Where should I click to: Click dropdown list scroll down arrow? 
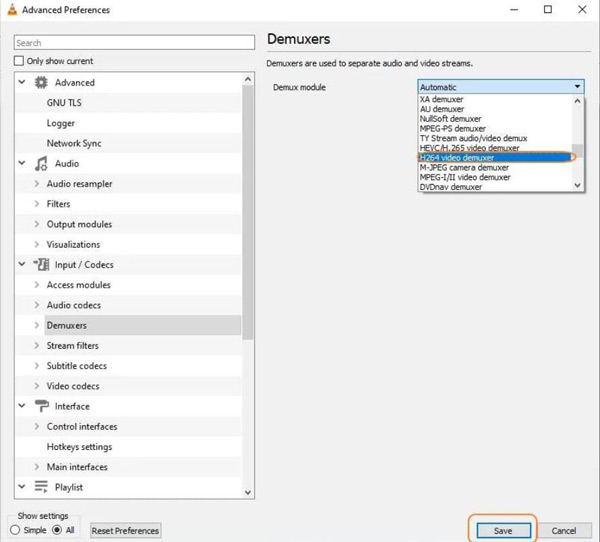pyautogui.click(x=577, y=185)
